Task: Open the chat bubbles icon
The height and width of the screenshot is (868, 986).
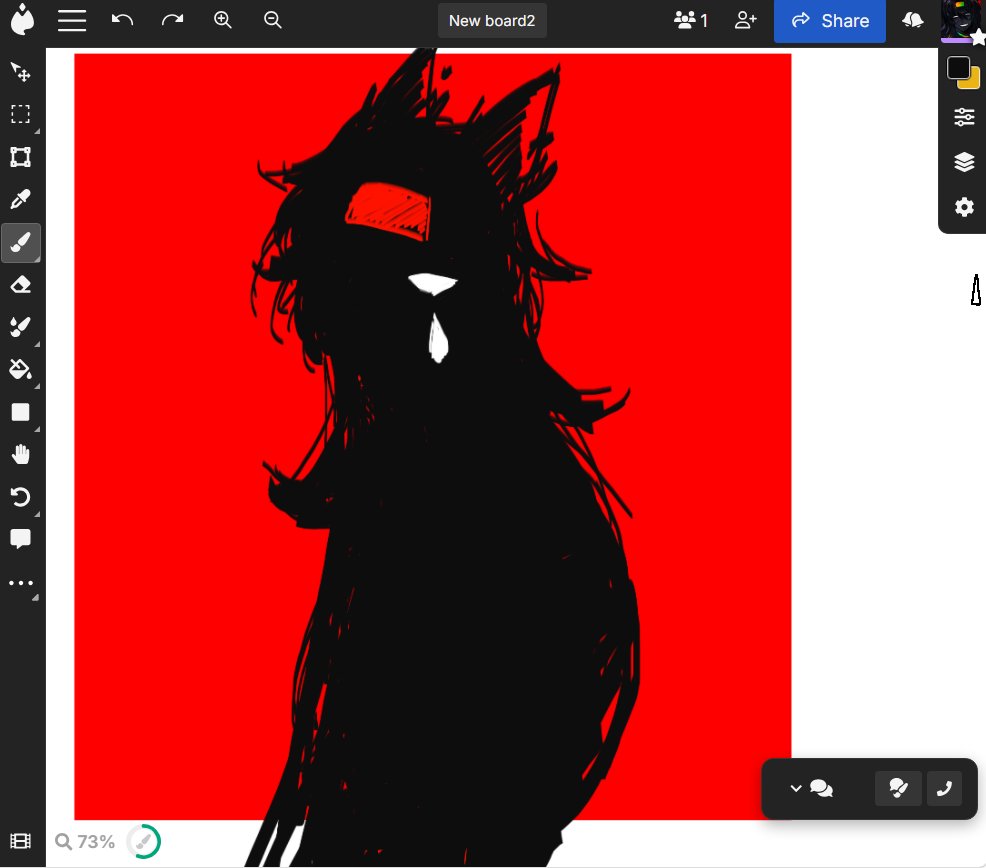Action: click(x=821, y=788)
